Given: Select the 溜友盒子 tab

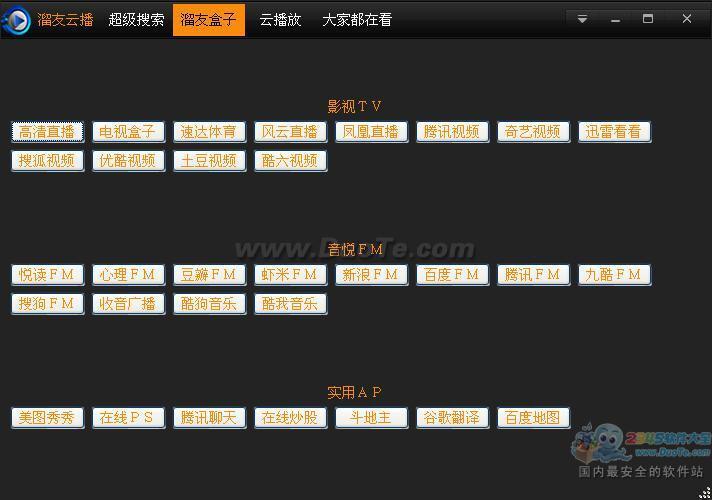Looking at the screenshot, I should (209, 20).
